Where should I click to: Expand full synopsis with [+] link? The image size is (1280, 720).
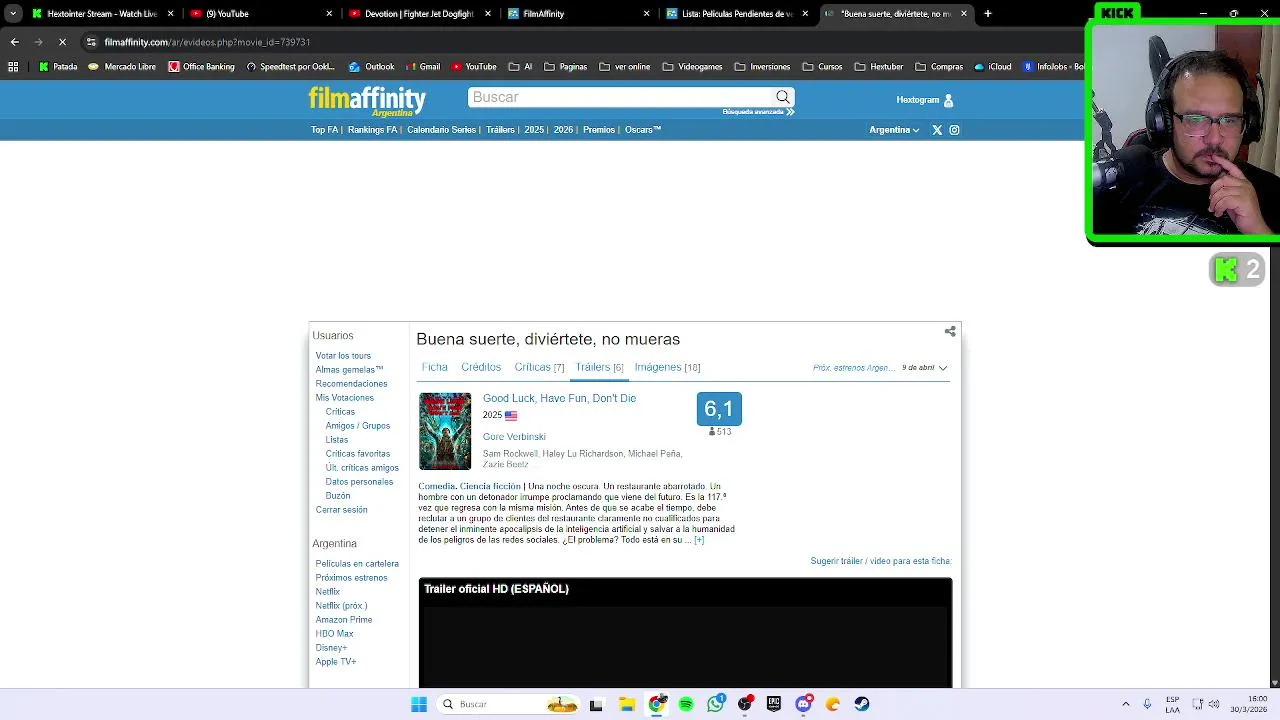(x=699, y=540)
